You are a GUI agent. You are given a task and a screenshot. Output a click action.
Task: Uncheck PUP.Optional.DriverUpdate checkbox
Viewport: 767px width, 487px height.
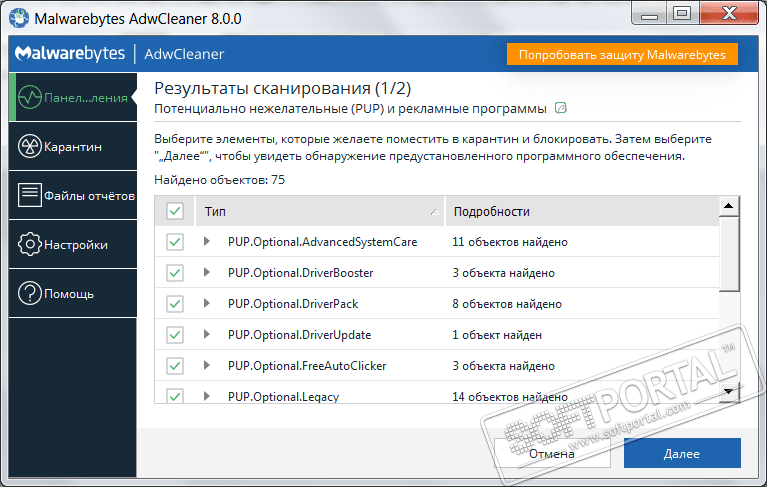pyautogui.click(x=175, y=335)
